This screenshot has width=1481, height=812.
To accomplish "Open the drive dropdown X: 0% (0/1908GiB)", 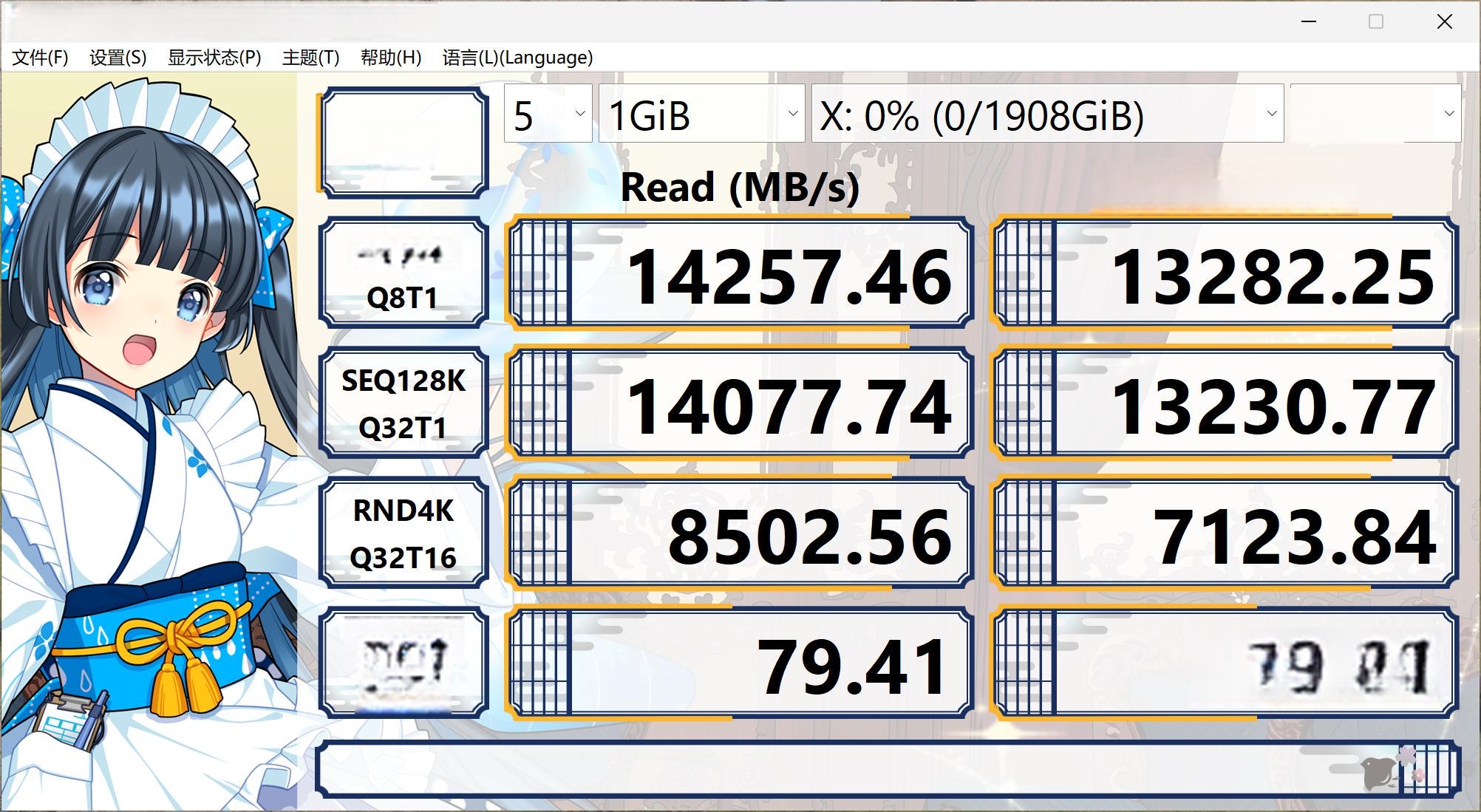I will 1047,113.
